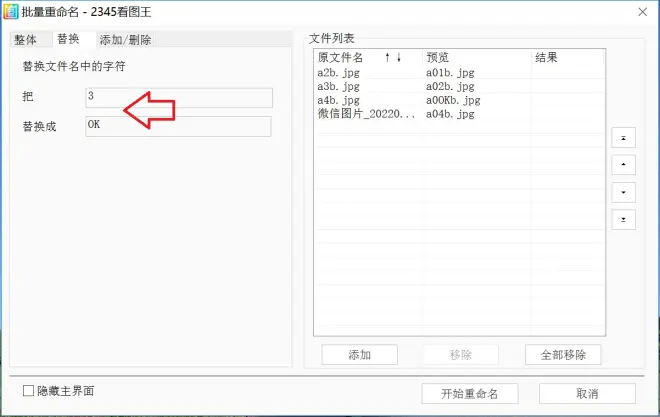Click the move-to-top arrow button
This screenshot has width=660, height=417.
pos(623,137)
